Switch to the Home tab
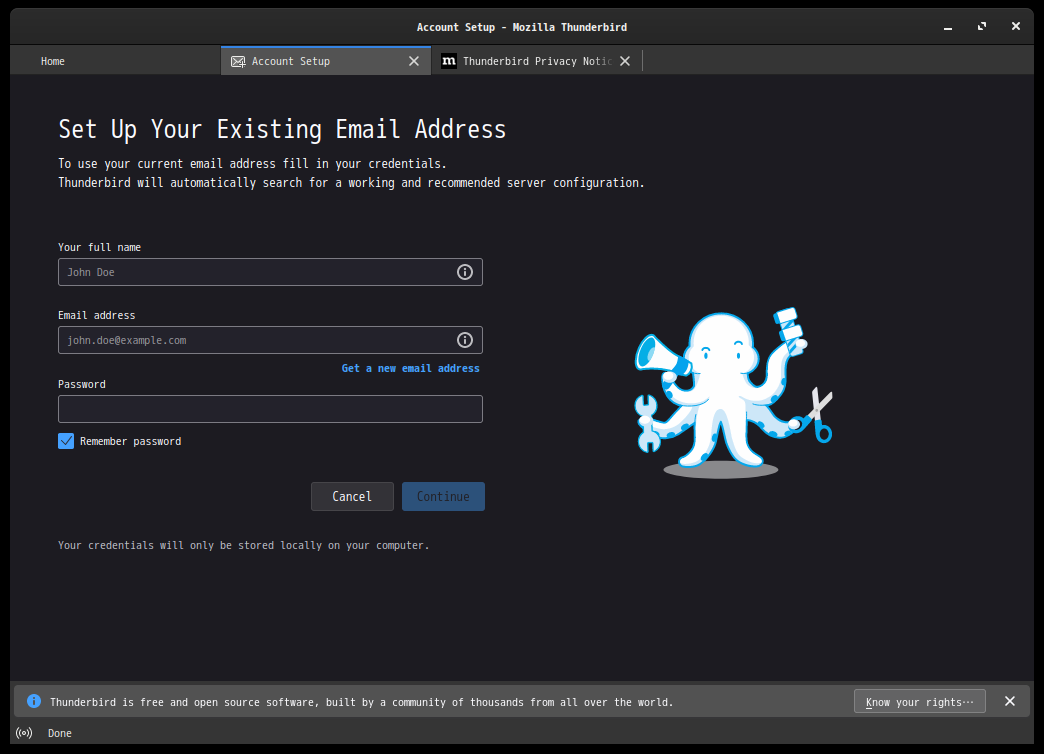This screenshot has height=754, width=1044. click(115, 61)
